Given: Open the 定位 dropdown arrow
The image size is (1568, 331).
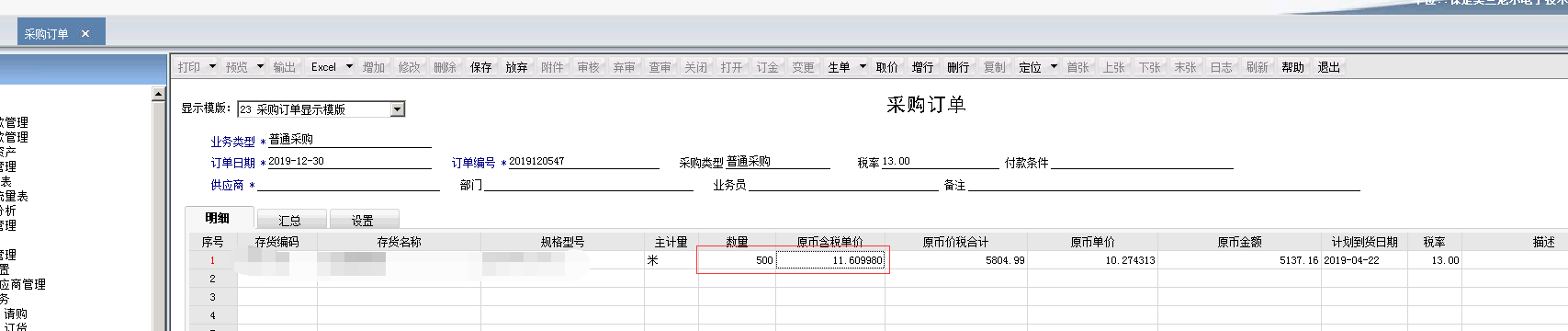Looking at the screenshot, I should tap(1054, 67).
